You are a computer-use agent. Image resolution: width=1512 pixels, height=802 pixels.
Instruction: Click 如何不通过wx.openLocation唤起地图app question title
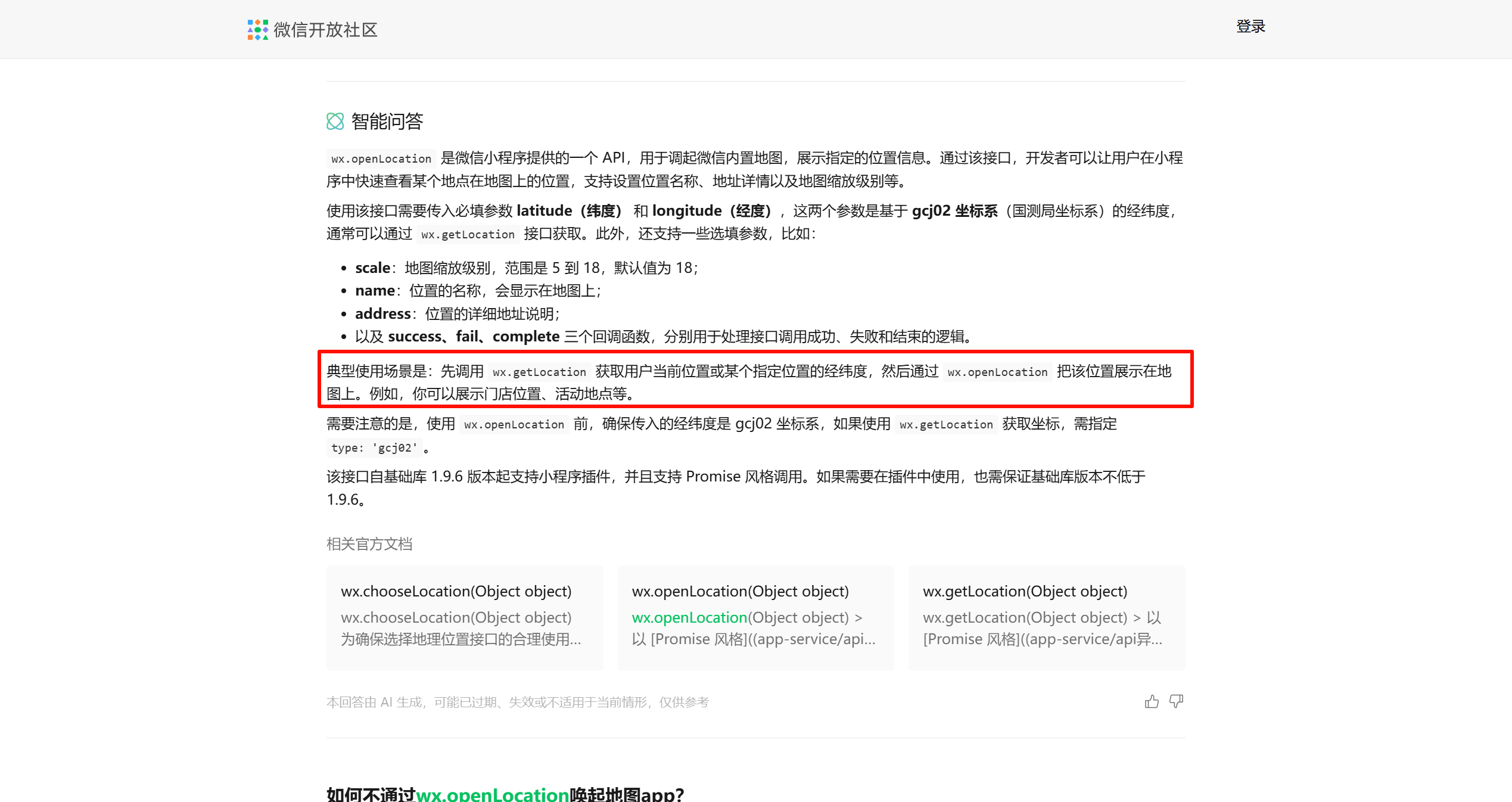pos(505,794)
